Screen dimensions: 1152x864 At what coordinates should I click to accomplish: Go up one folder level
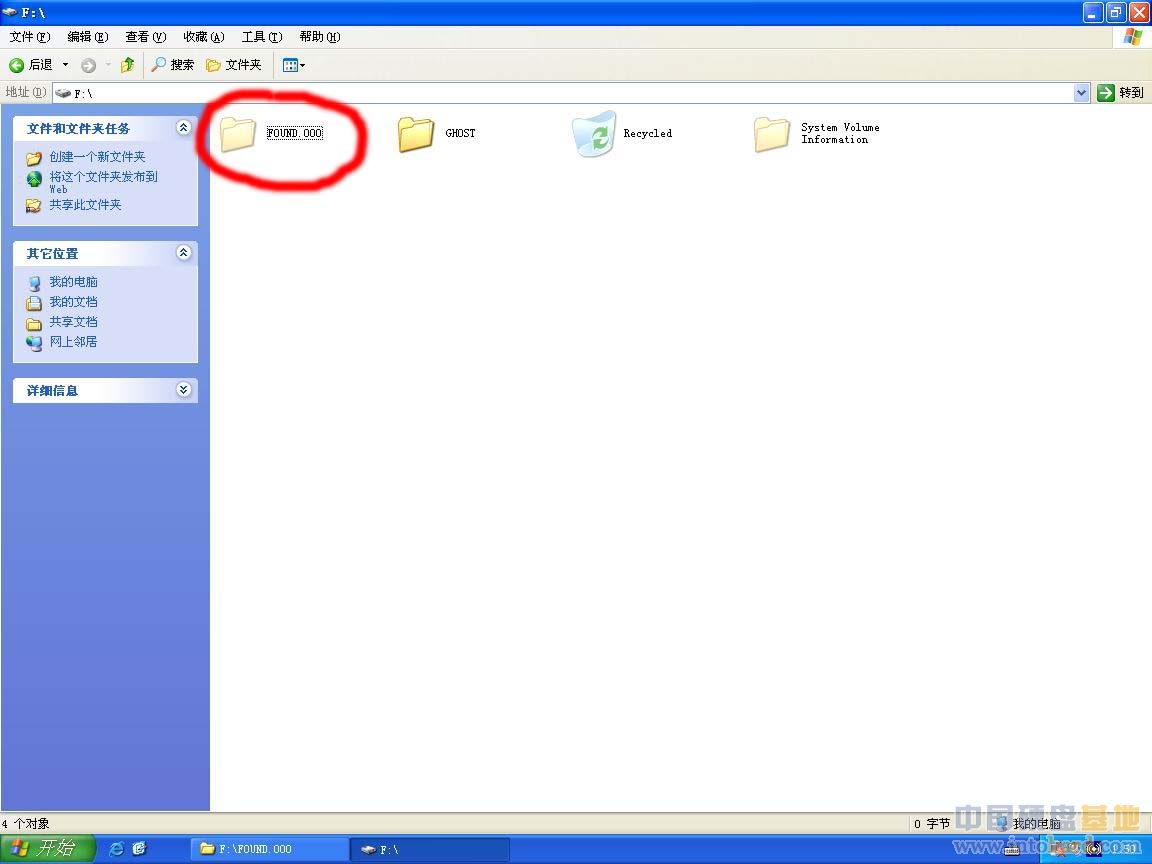(x=128, y=65)
